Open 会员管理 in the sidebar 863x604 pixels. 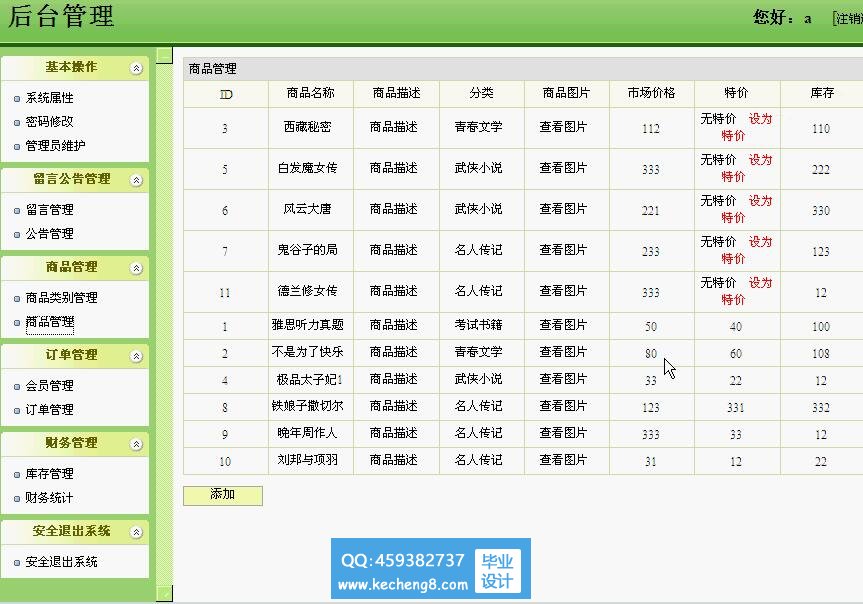click(50, 386)
